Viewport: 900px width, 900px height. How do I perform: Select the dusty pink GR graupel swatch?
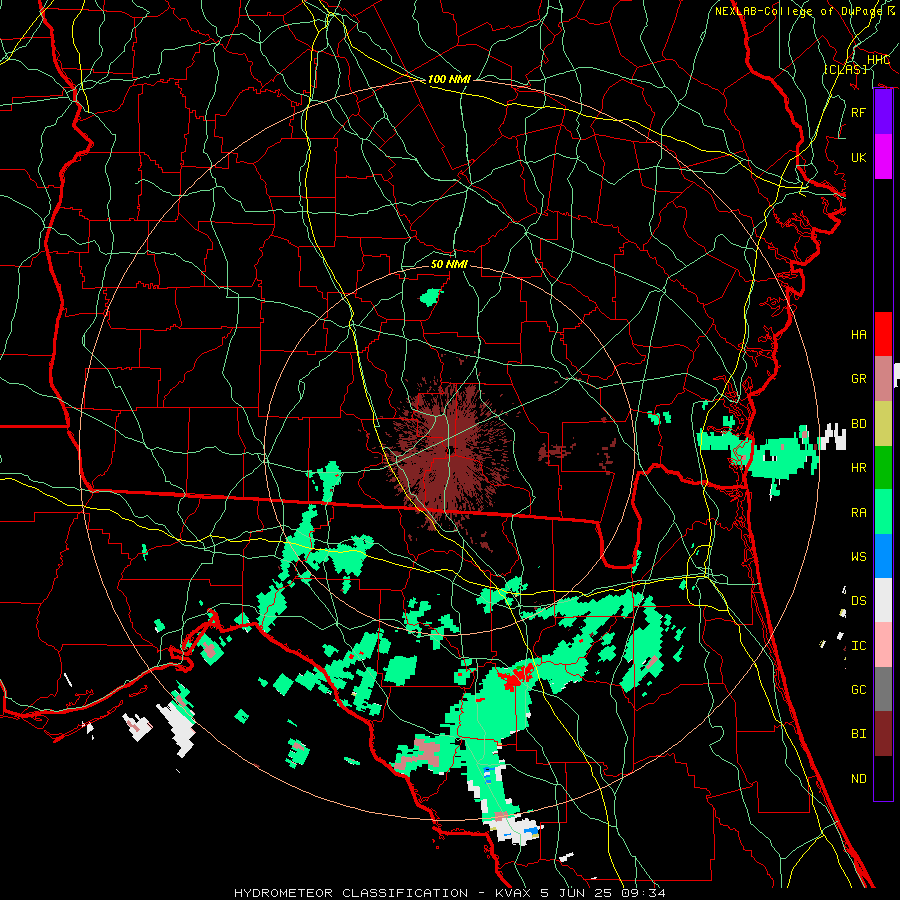tap(883, 379)
